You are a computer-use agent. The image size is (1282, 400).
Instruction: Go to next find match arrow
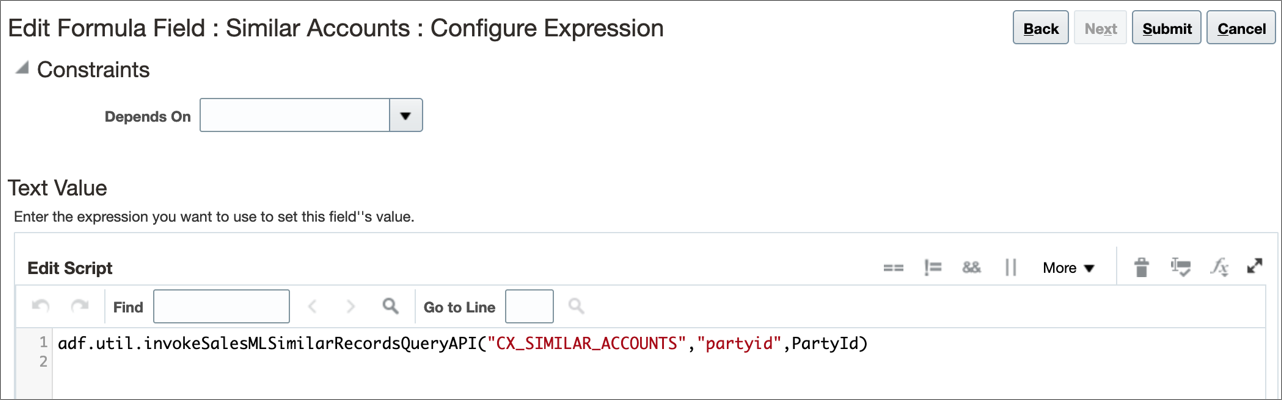(350, 306)
